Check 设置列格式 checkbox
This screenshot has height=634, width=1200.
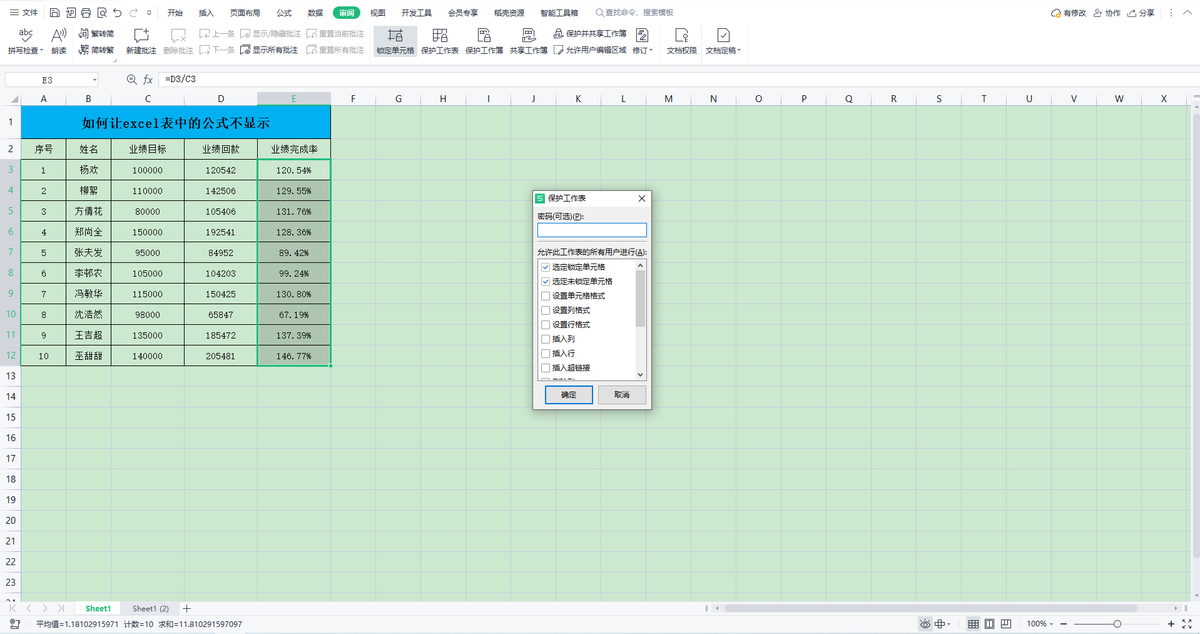[545, 310]
